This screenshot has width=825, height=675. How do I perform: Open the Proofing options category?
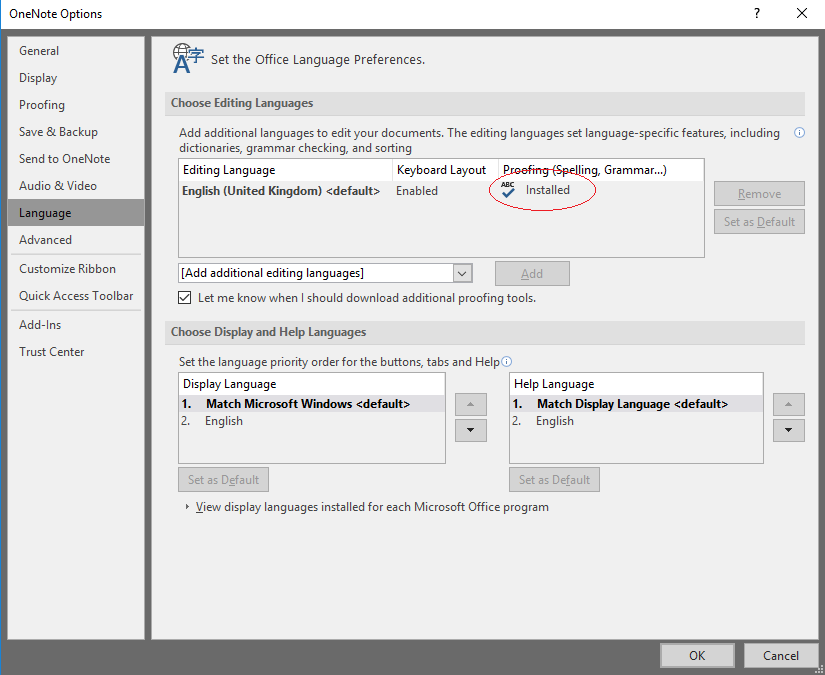(x=76, y=105)
